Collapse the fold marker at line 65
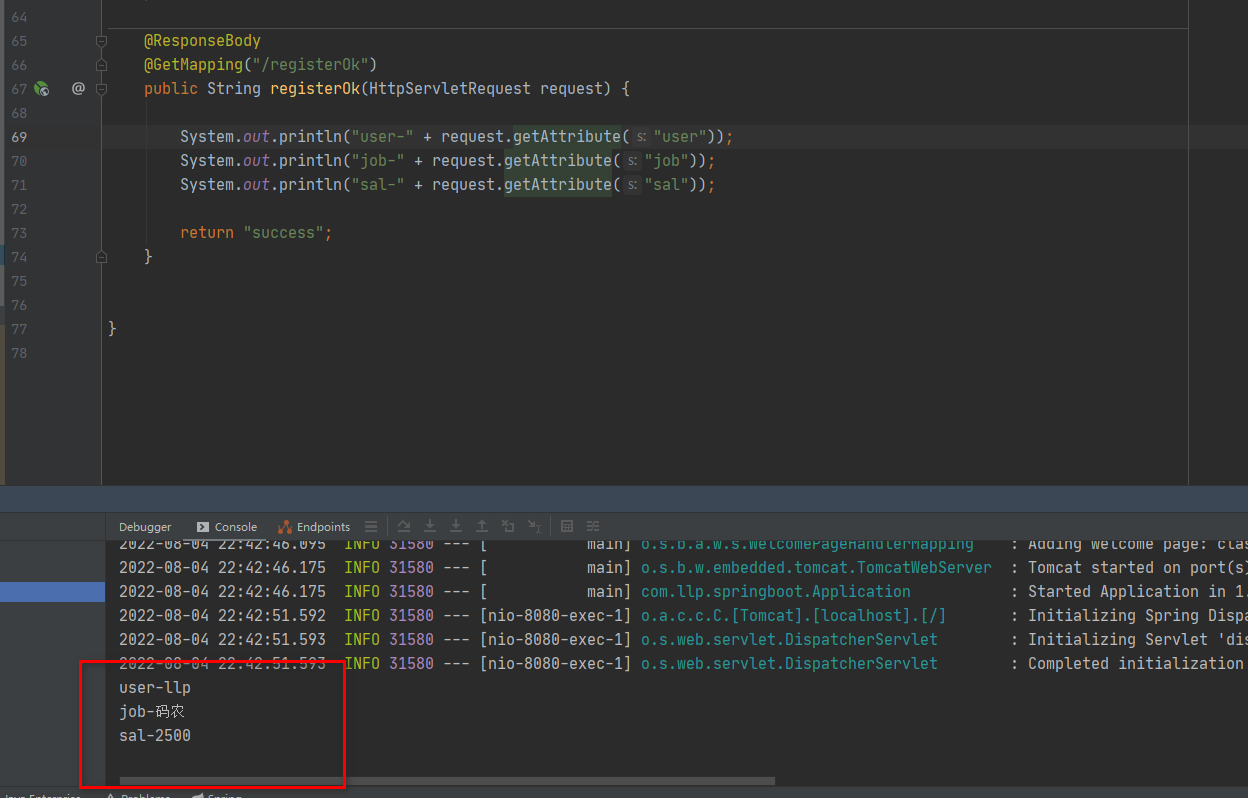This screenshot has height=798, width=1248. (x=101, y=41)
